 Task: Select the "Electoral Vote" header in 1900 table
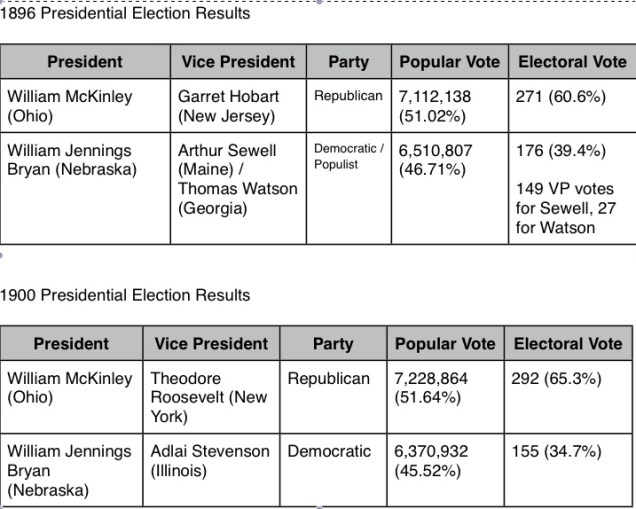pos(568,343)
